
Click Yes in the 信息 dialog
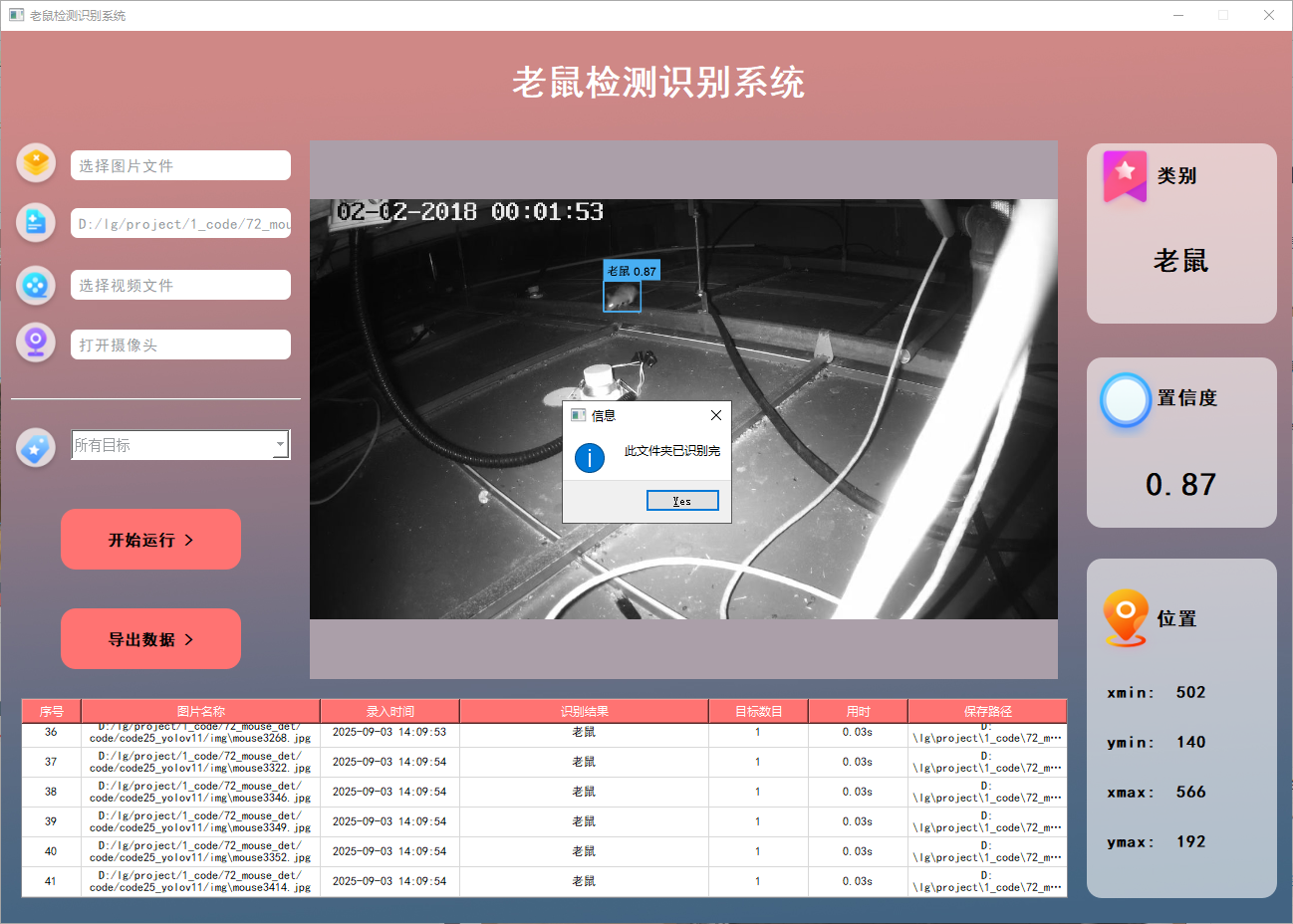(x=682, y=501)
